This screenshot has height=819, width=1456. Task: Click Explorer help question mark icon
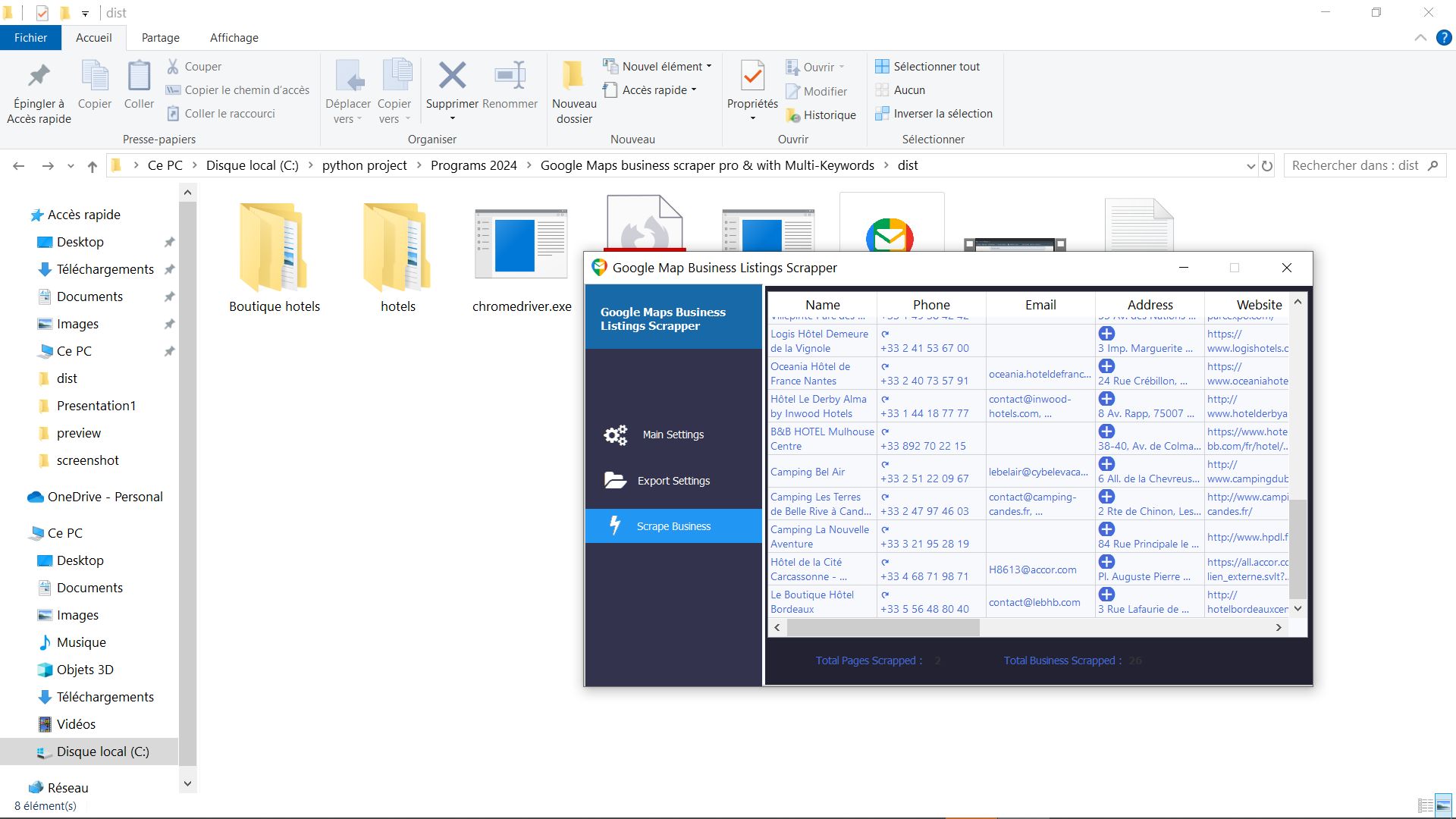point(1444,38)
